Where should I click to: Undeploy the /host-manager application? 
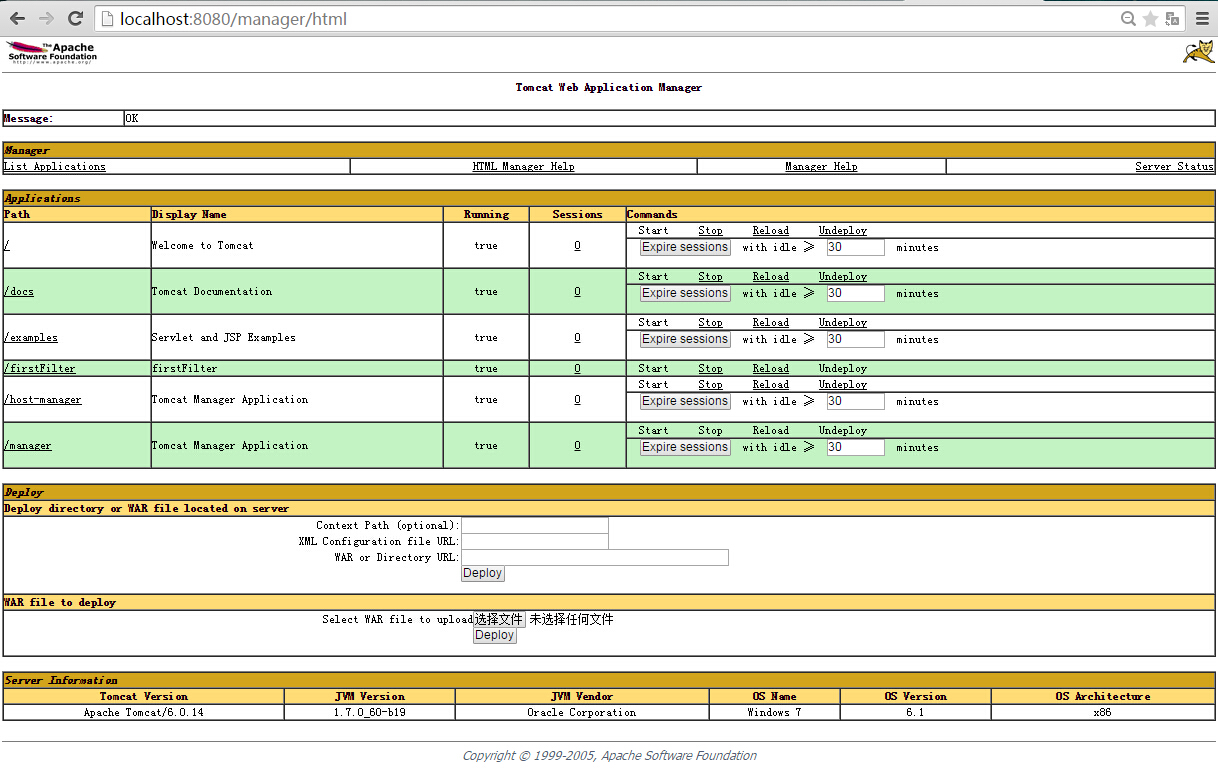click(x=843, y=384)
